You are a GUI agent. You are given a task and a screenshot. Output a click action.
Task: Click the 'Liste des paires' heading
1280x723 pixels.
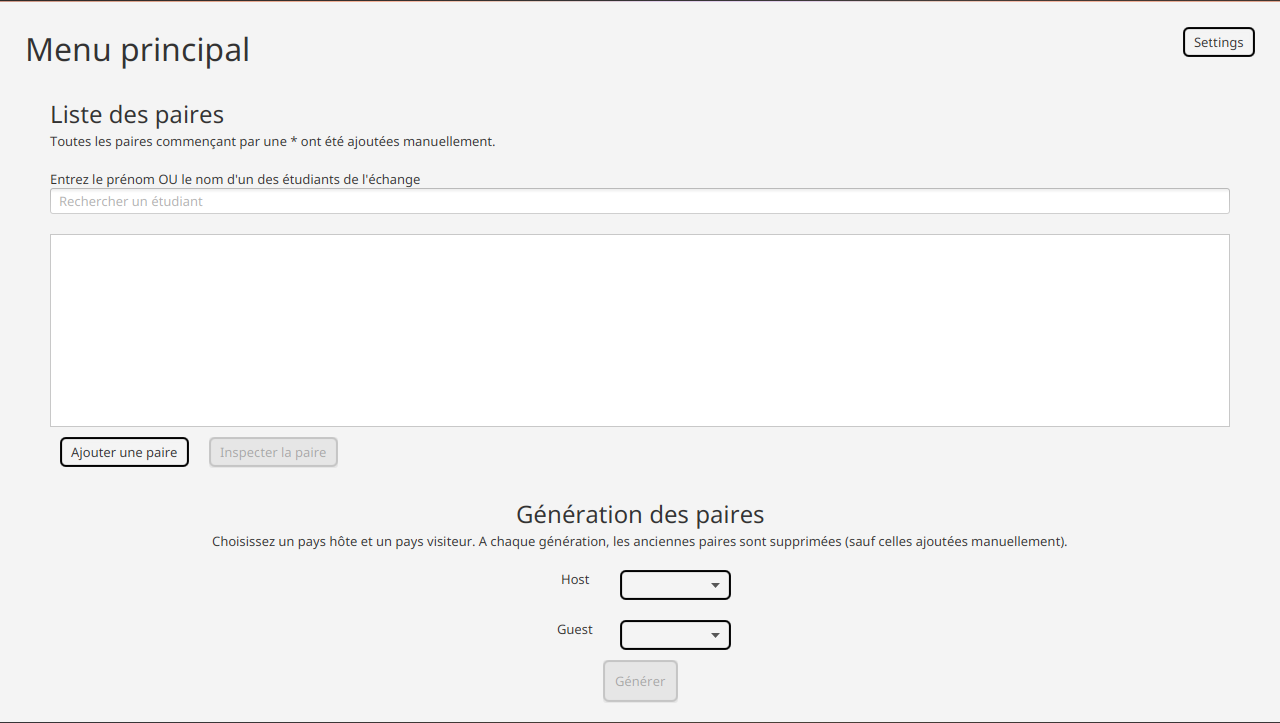click(x=137, y=114)
